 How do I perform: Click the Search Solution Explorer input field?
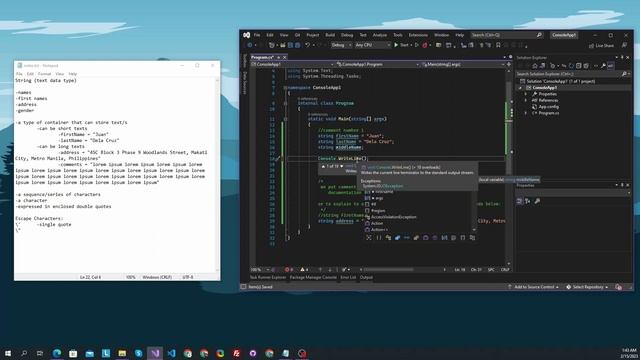click(568, 74)
